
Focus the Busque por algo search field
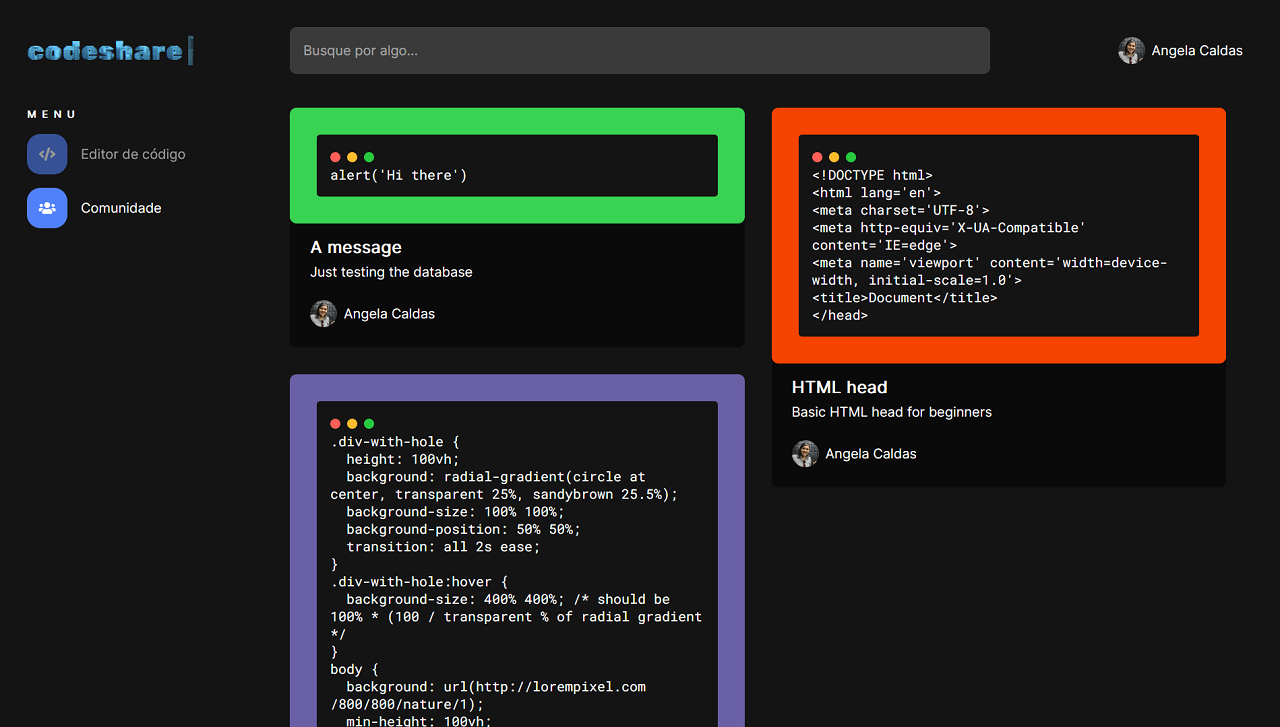point(639,50)
